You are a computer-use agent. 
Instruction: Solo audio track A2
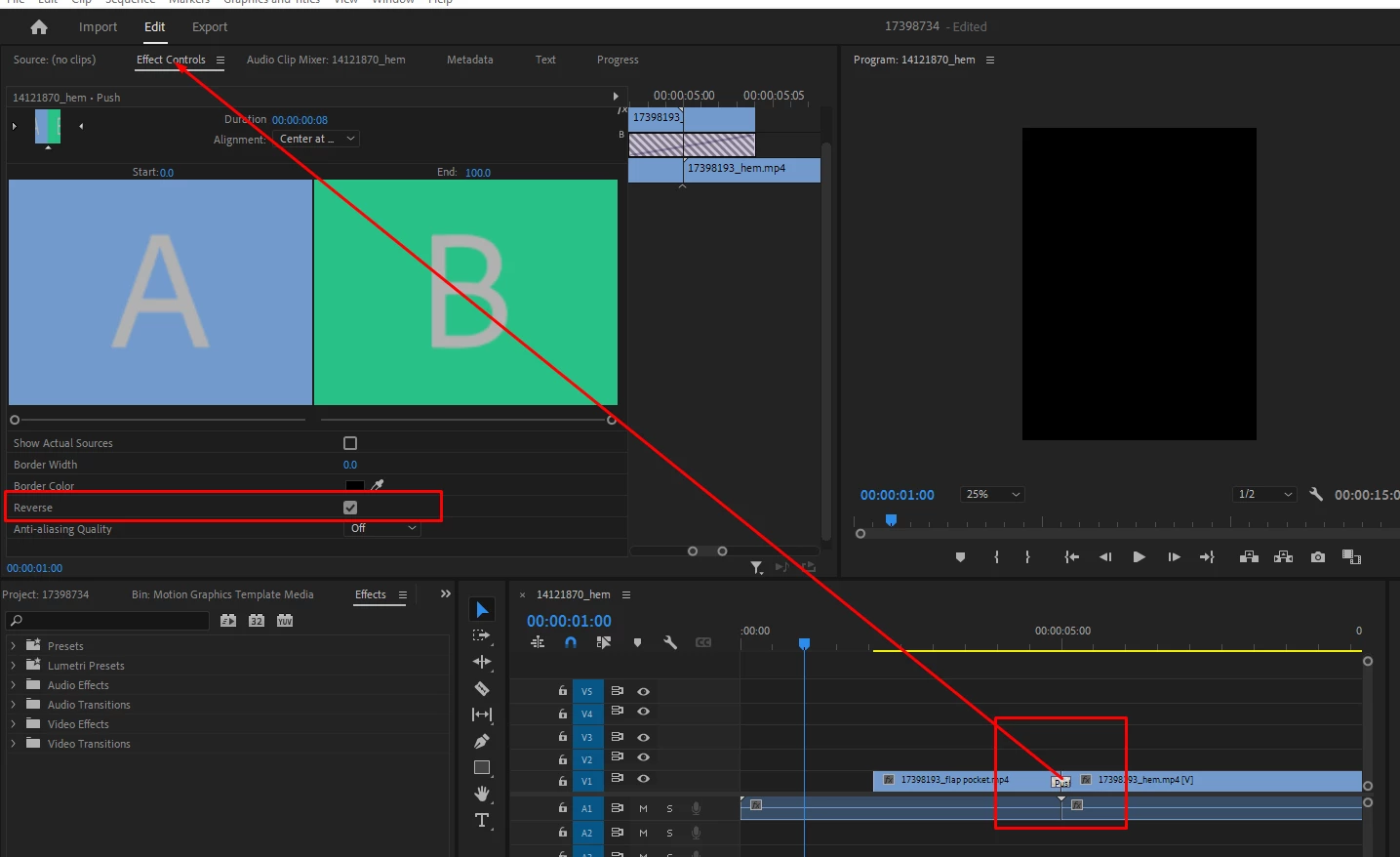click(x=669, y=833)
